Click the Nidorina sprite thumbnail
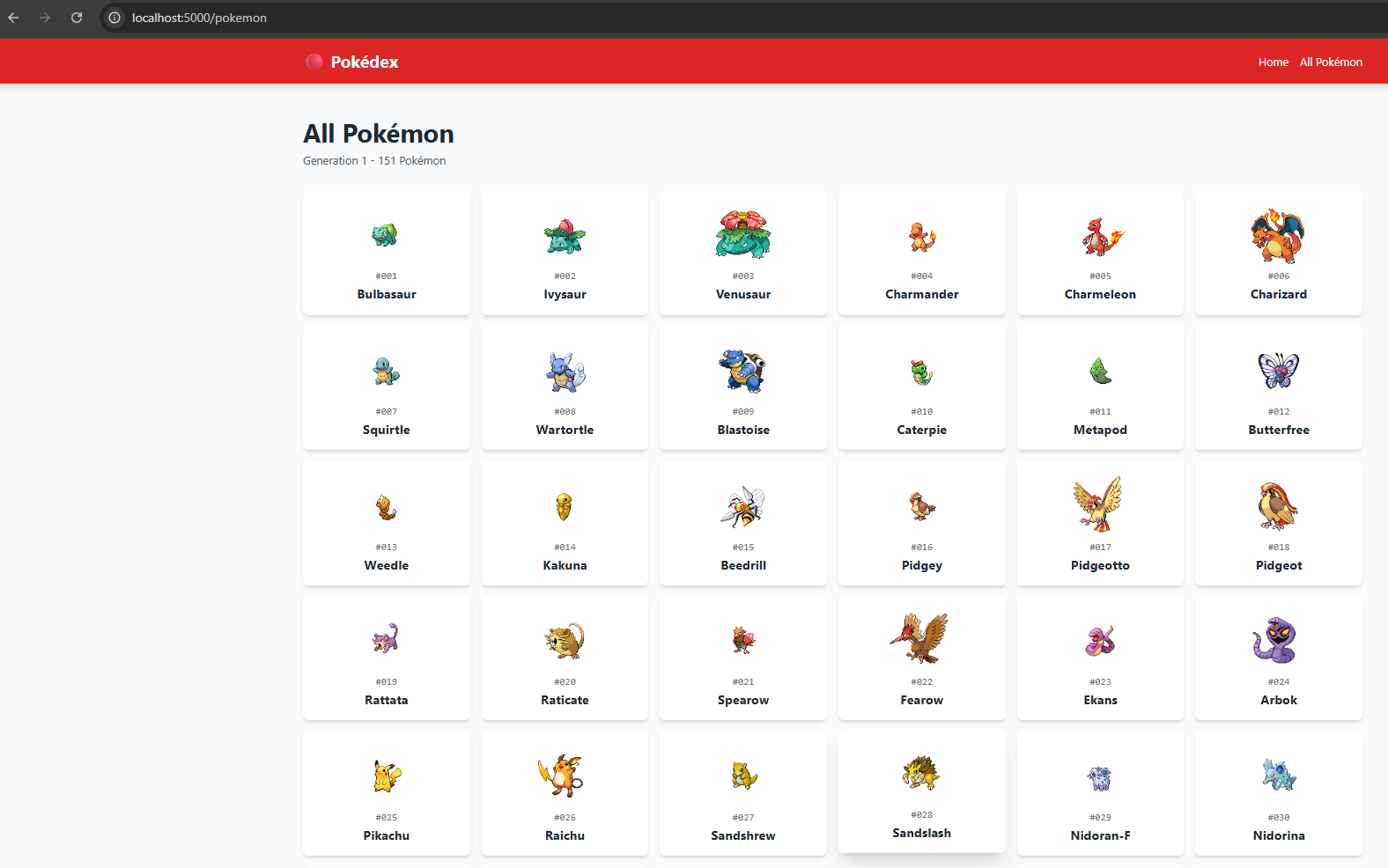The image size is (1388, 868). pyautogui.click(x=1279, y=775)
